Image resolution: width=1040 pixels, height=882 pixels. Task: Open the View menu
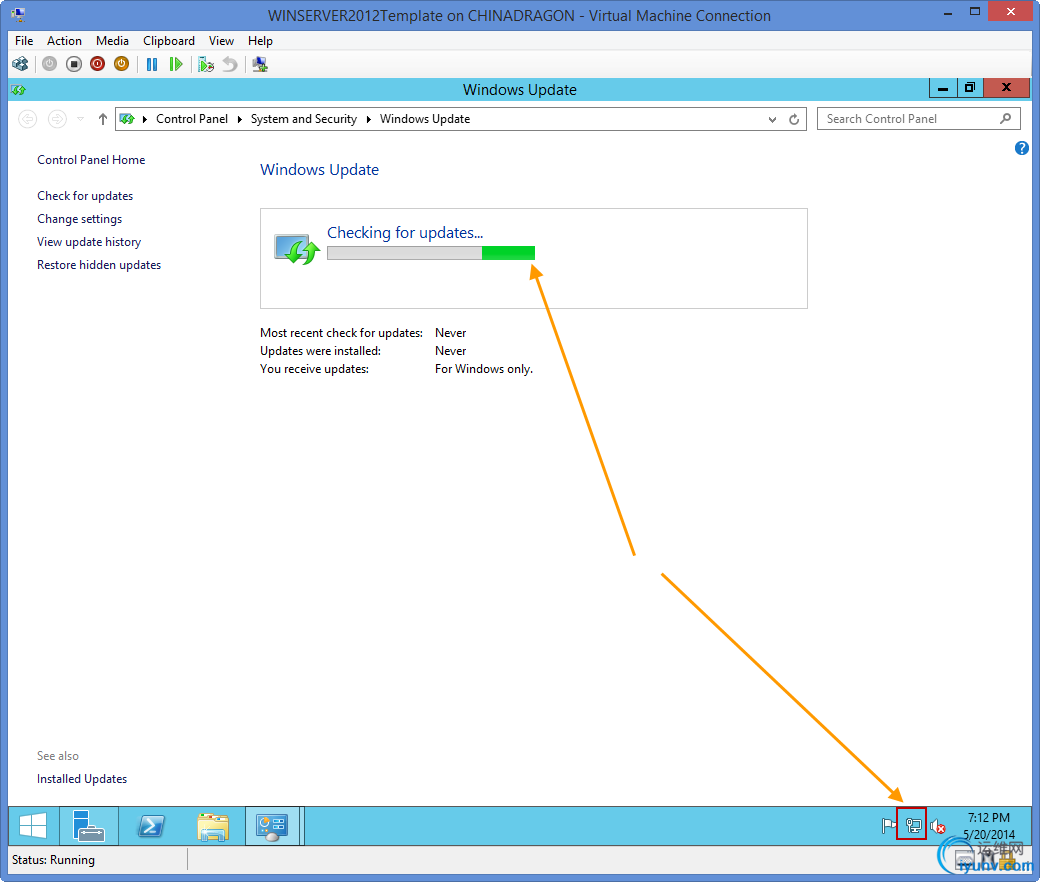[222, 41]
